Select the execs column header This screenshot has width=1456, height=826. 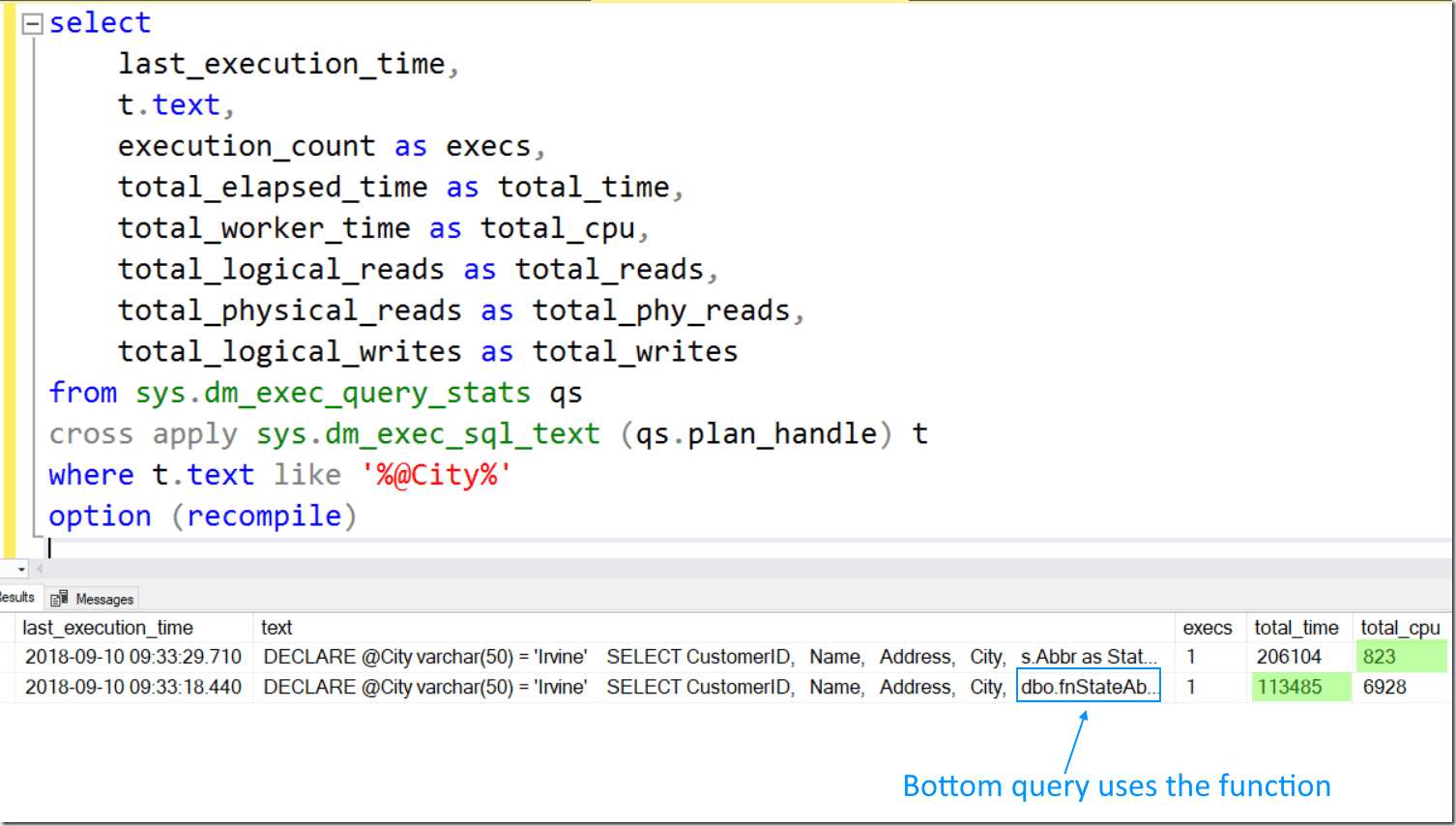tap(1207, 628)
